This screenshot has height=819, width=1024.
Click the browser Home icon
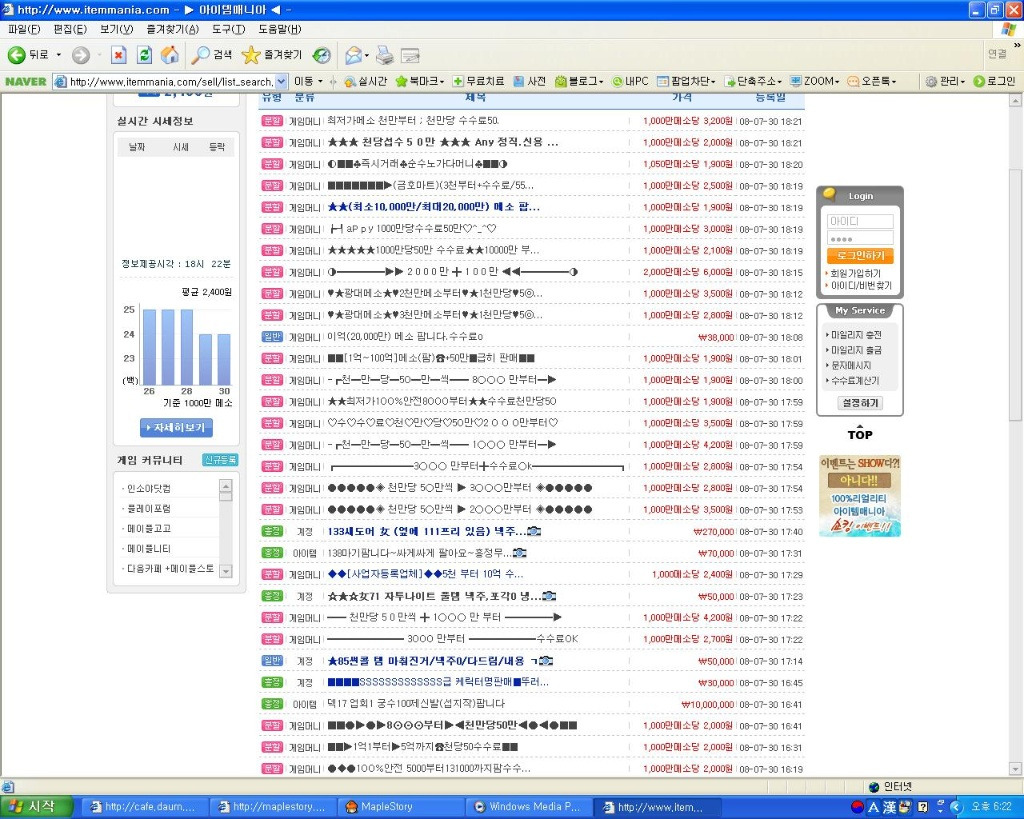click(x=170, y=55)
